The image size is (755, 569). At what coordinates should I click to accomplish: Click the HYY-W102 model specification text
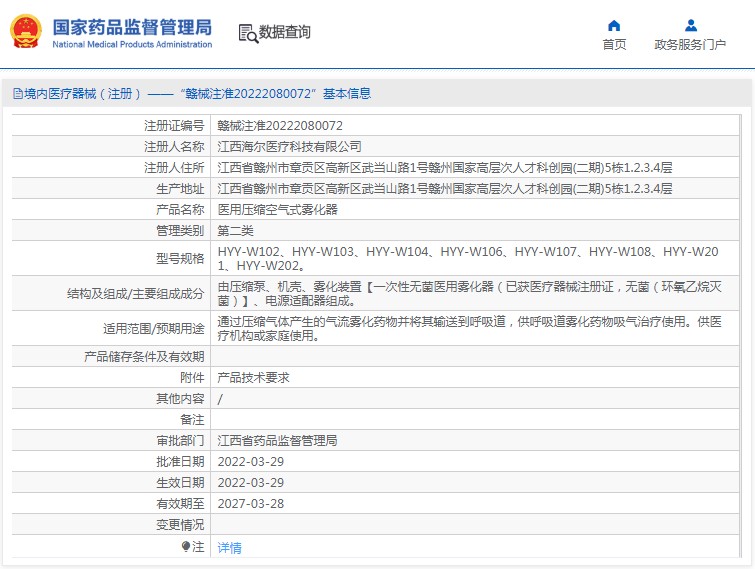pyautogui.click(x=468, y=259)
